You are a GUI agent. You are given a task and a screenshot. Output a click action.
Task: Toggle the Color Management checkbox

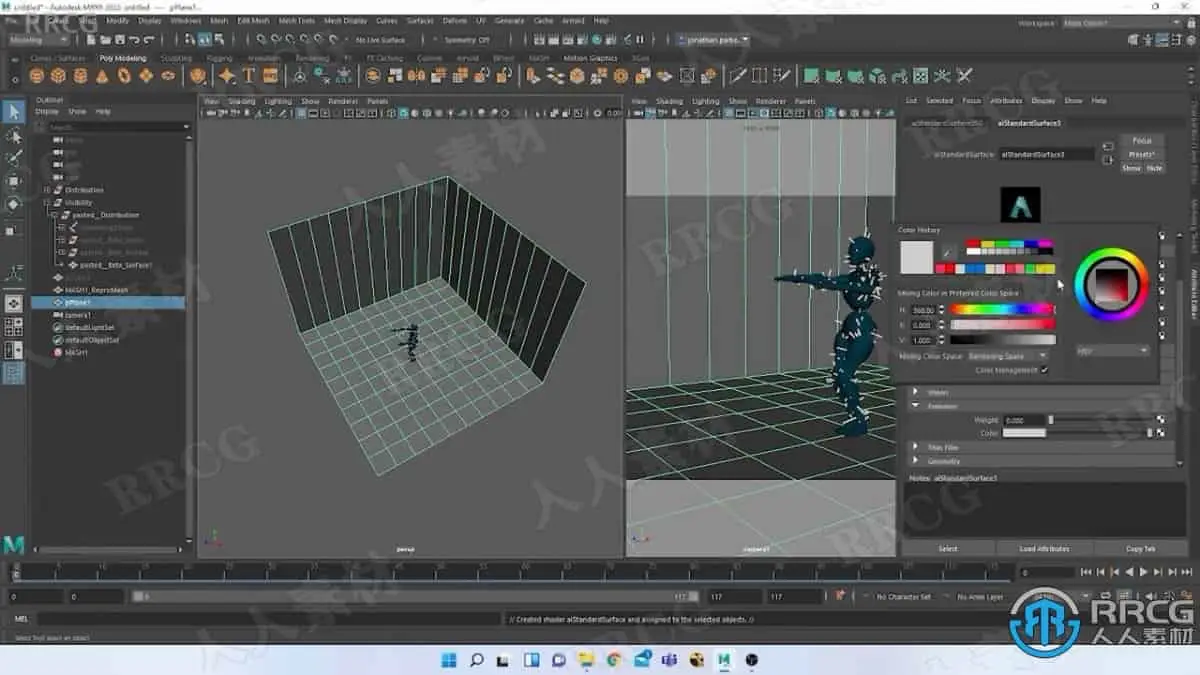[x=1044, y=370]
